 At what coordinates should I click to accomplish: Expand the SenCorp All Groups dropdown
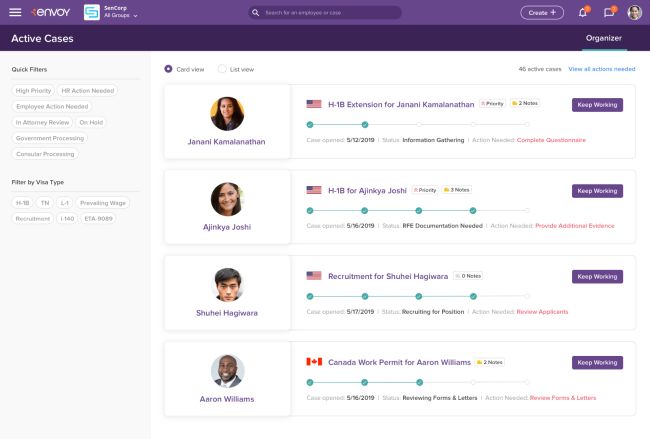(x=121, y=13)
